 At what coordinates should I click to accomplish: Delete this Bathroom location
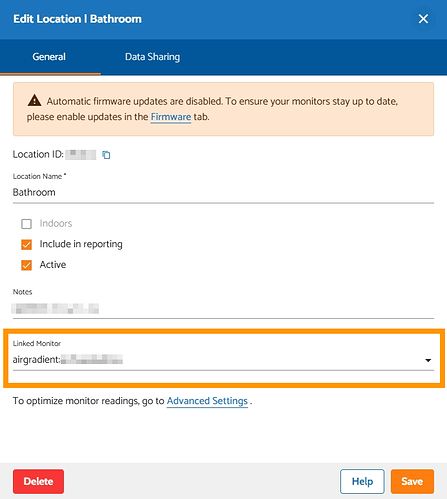pyautogui.click(x=38, y=481)
